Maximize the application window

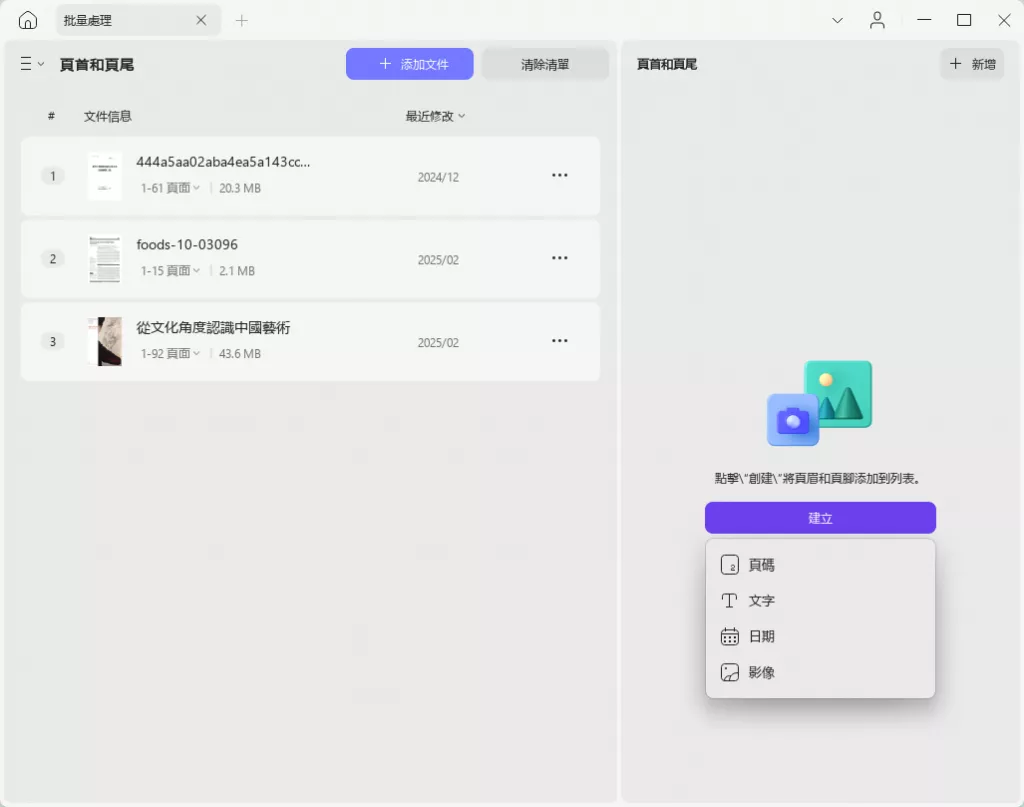click(964, 20)
